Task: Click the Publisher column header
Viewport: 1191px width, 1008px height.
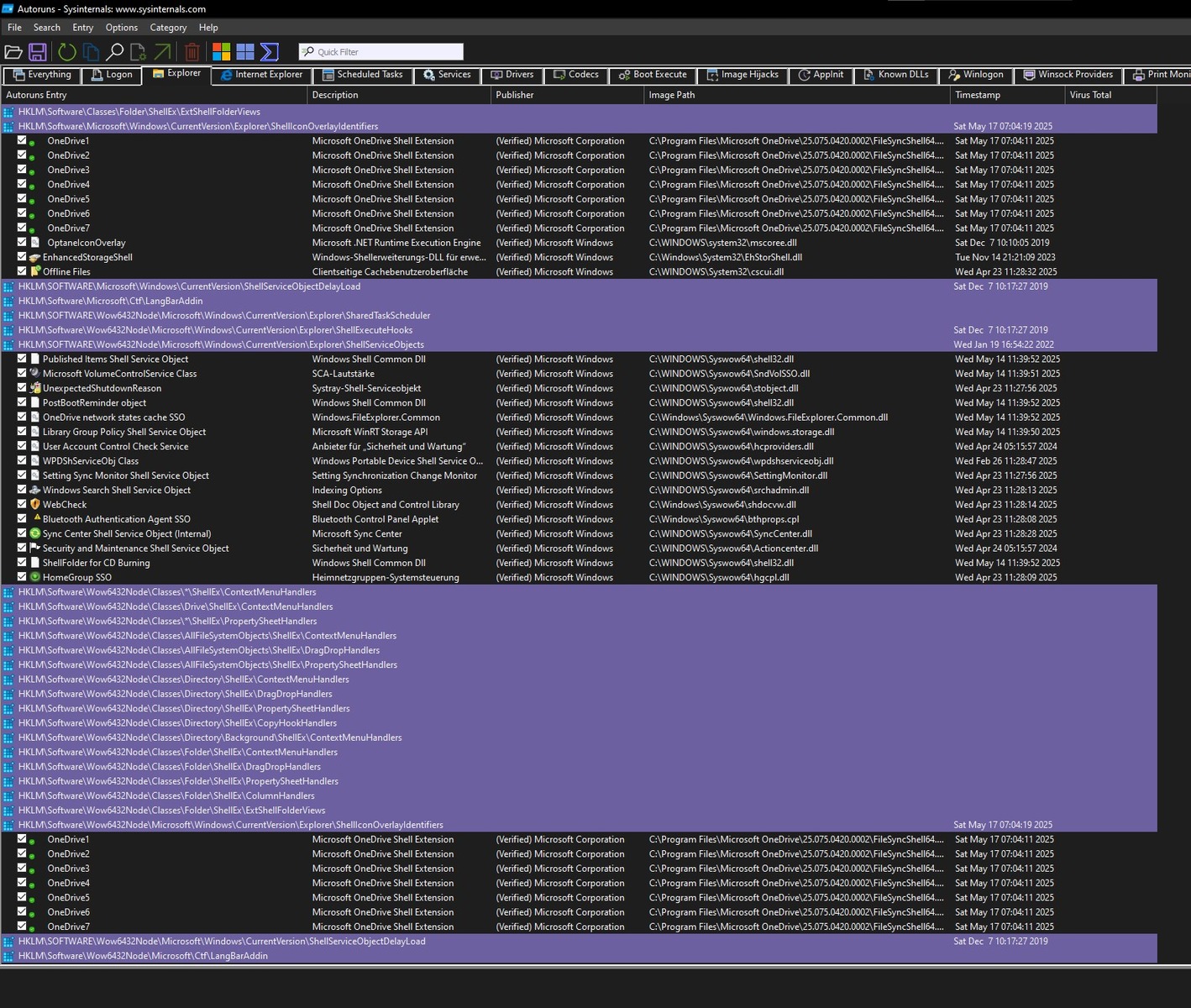Action: (514, 95)
